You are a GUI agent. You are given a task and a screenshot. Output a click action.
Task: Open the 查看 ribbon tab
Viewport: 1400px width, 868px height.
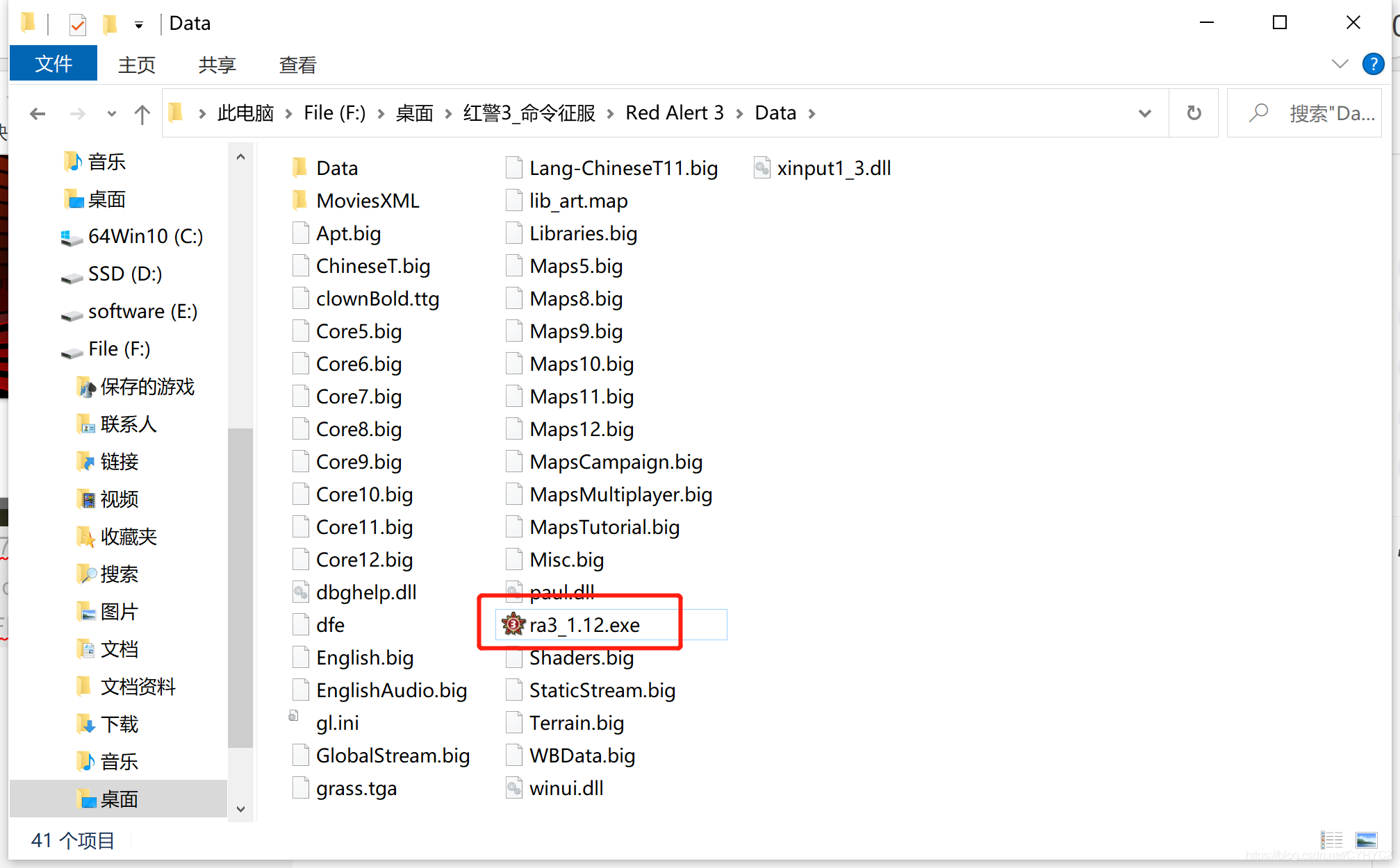coord(297,65)
